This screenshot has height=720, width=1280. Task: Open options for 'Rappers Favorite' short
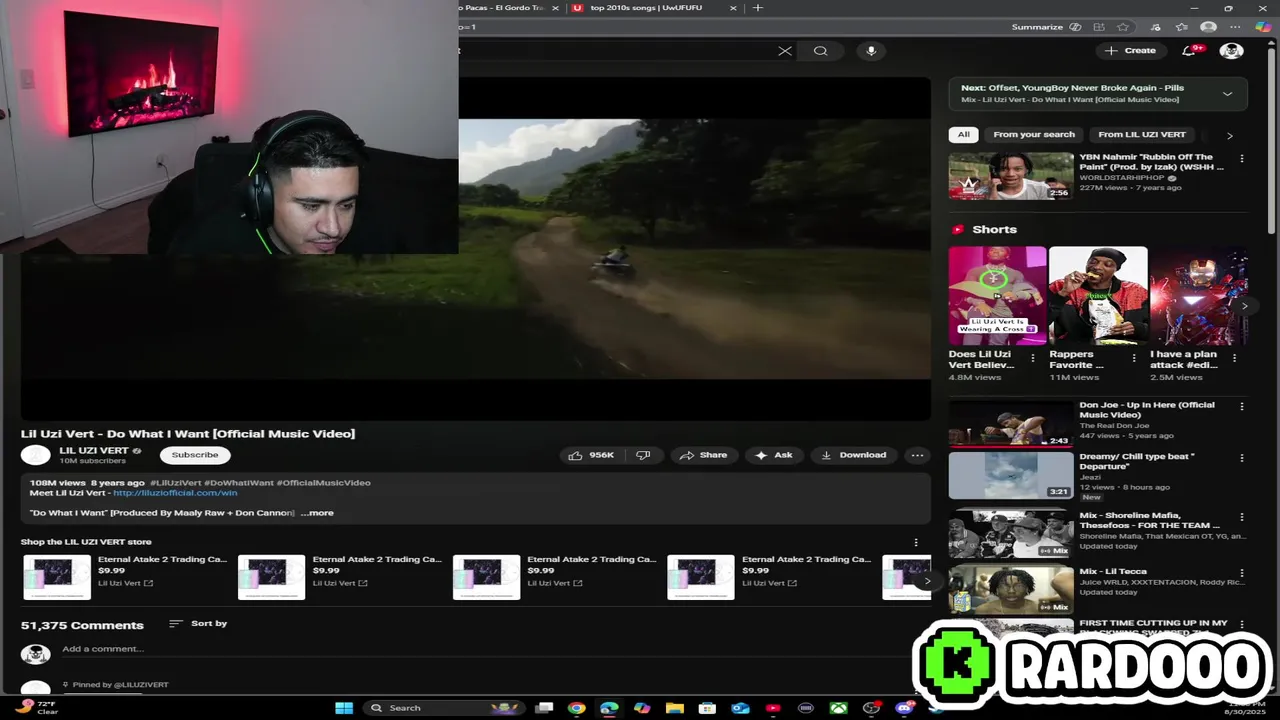(1134, 358)
